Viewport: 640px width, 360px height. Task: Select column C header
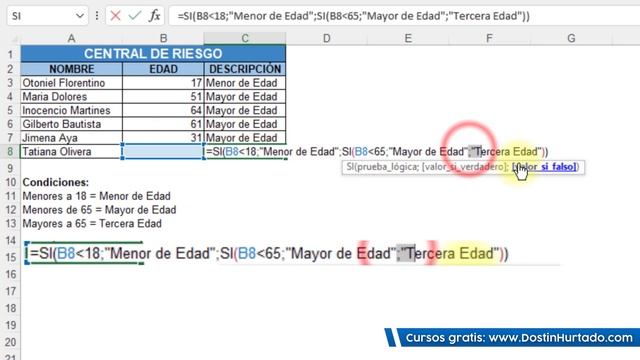[245, 38]
